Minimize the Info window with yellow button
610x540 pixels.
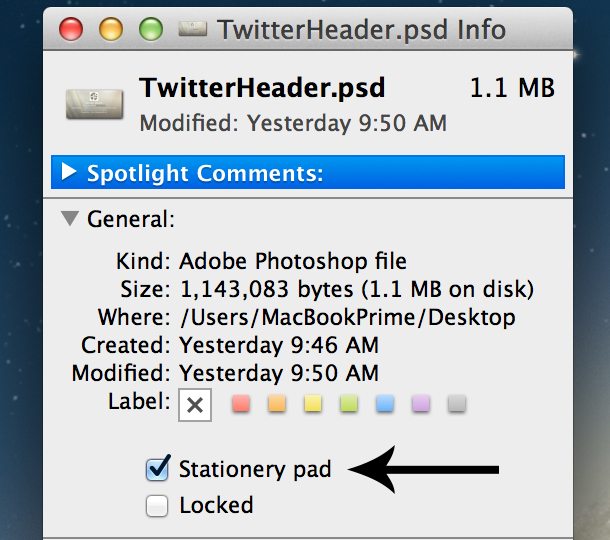[x=111, y=29]
